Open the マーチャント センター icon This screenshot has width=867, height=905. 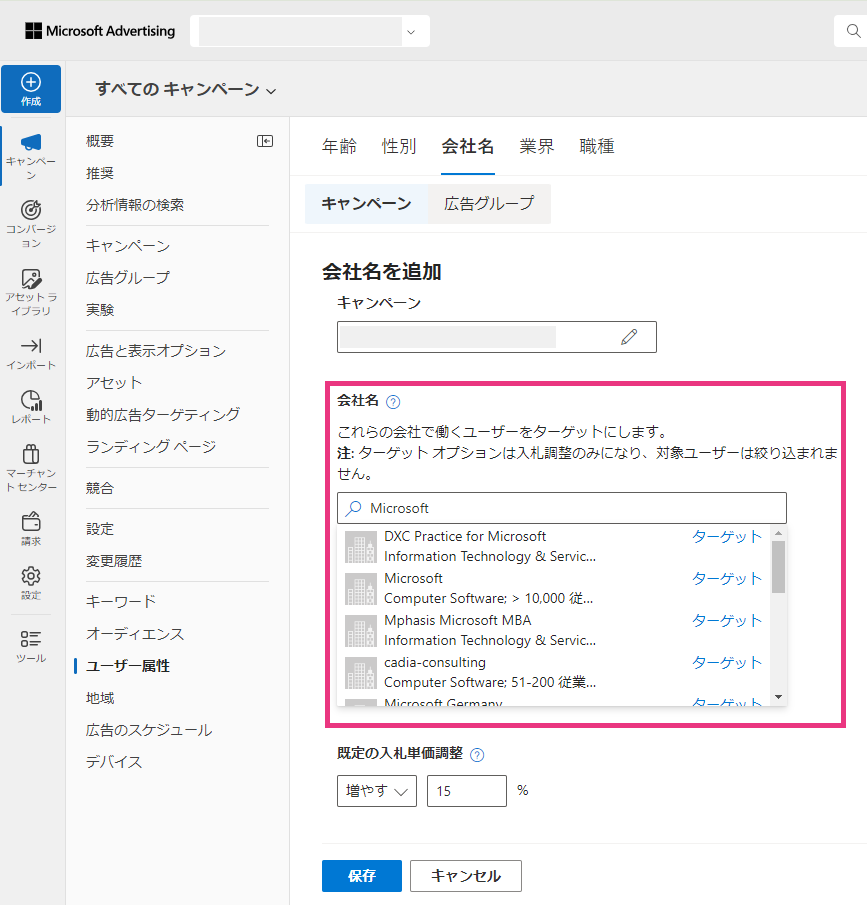tap(31, 454)
